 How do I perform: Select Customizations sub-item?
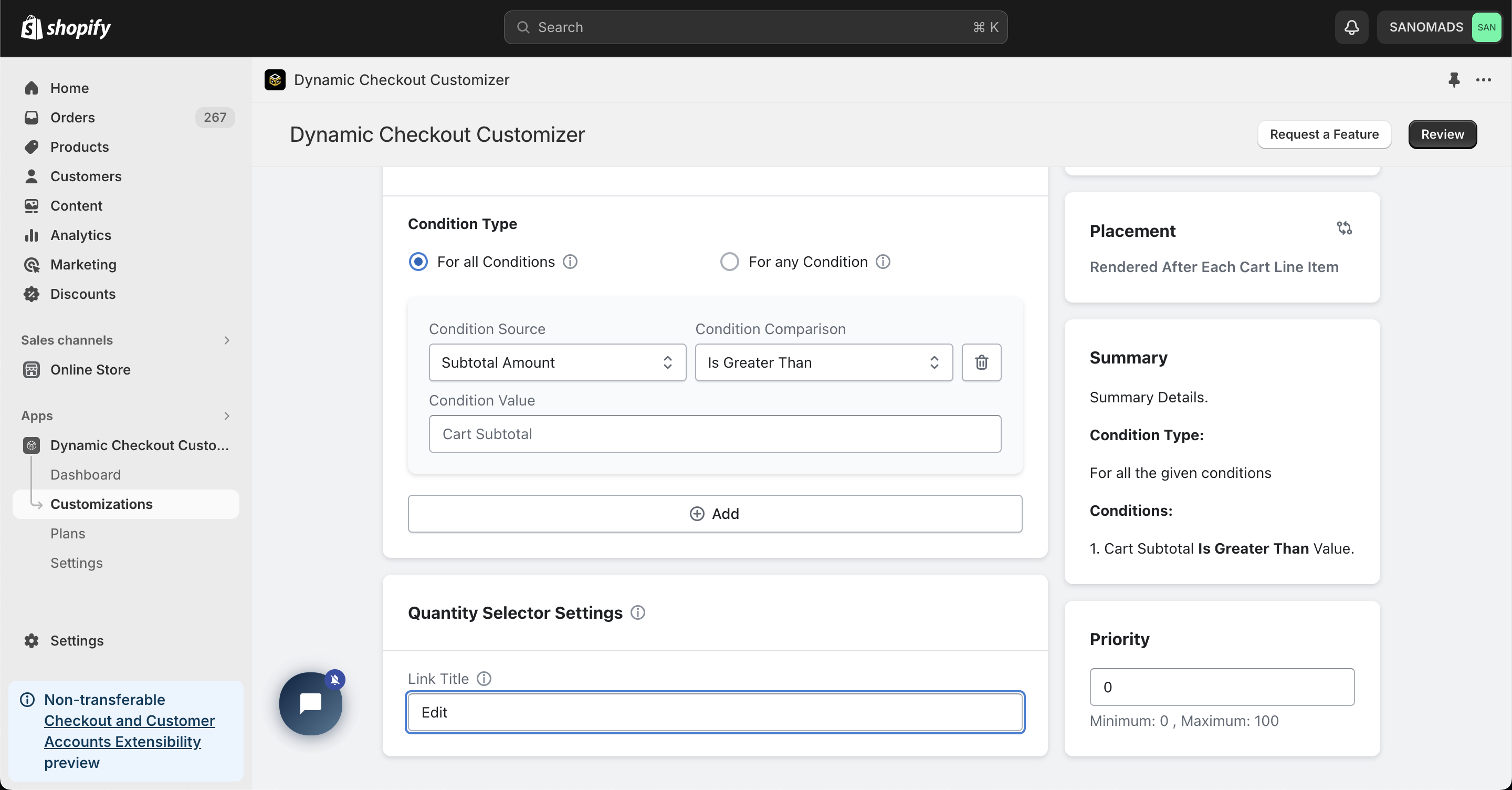(x=125, y=504)
